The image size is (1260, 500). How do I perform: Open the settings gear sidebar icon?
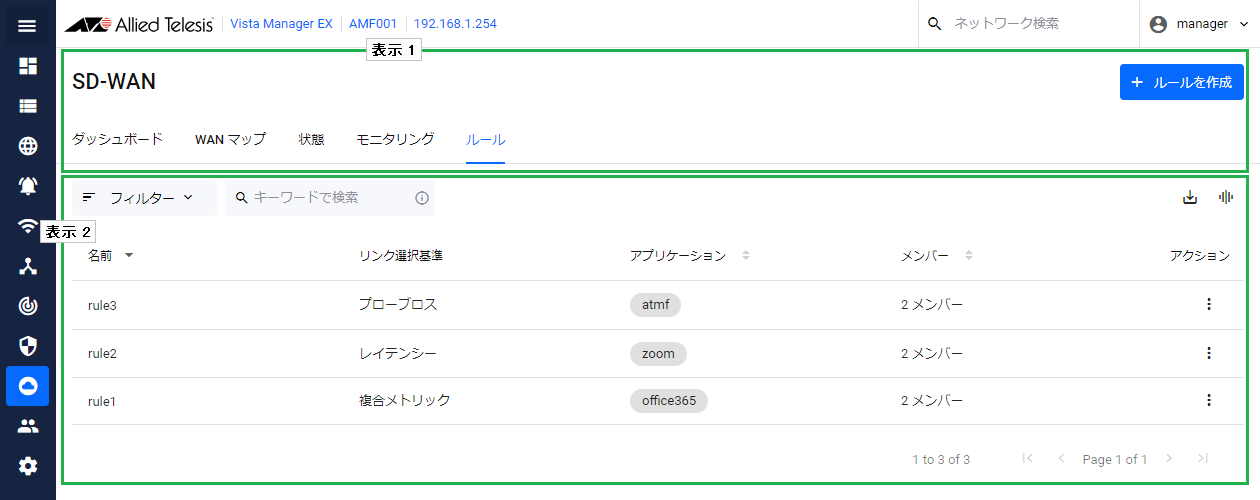pos(28,466)
